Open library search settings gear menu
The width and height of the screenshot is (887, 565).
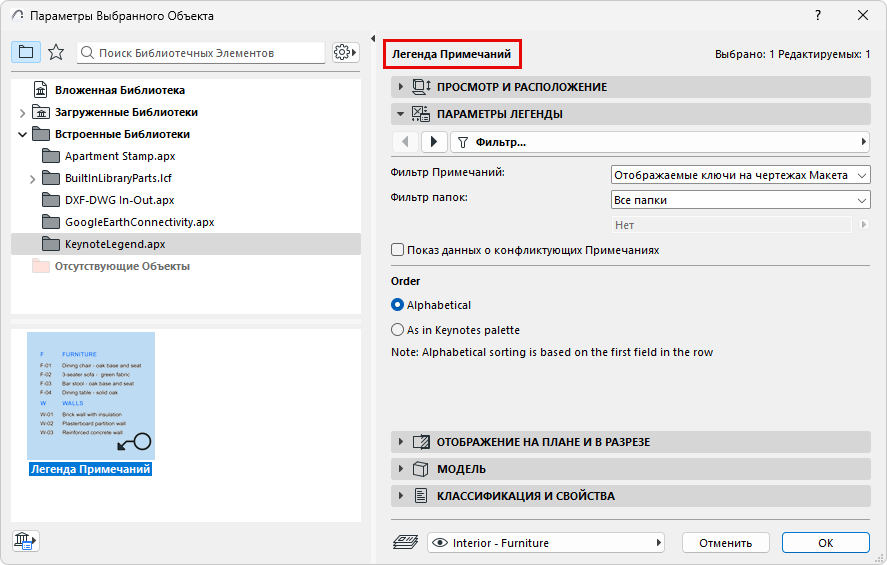tap(345, 52)
